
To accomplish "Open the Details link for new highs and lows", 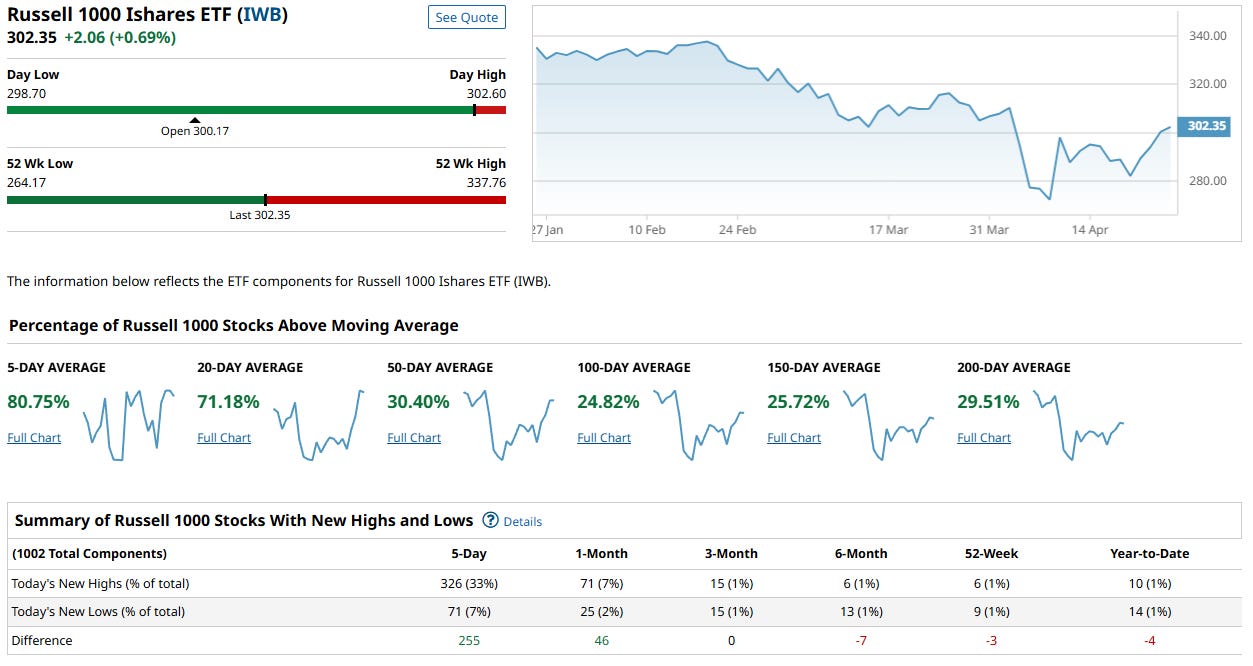I will [x=523, y=521].
